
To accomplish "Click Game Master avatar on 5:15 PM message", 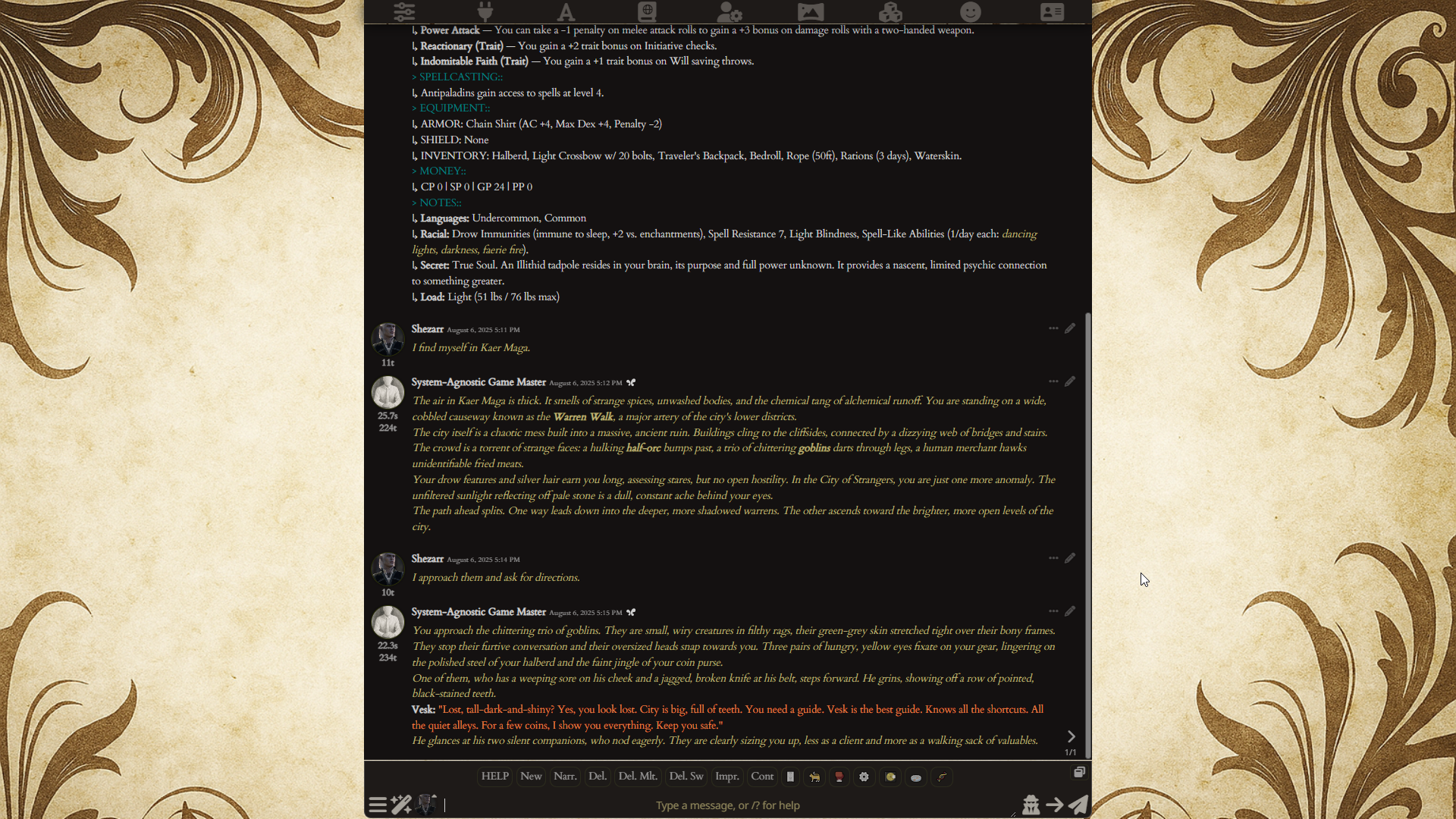I will pyautogui.click(x=388, y=622).
